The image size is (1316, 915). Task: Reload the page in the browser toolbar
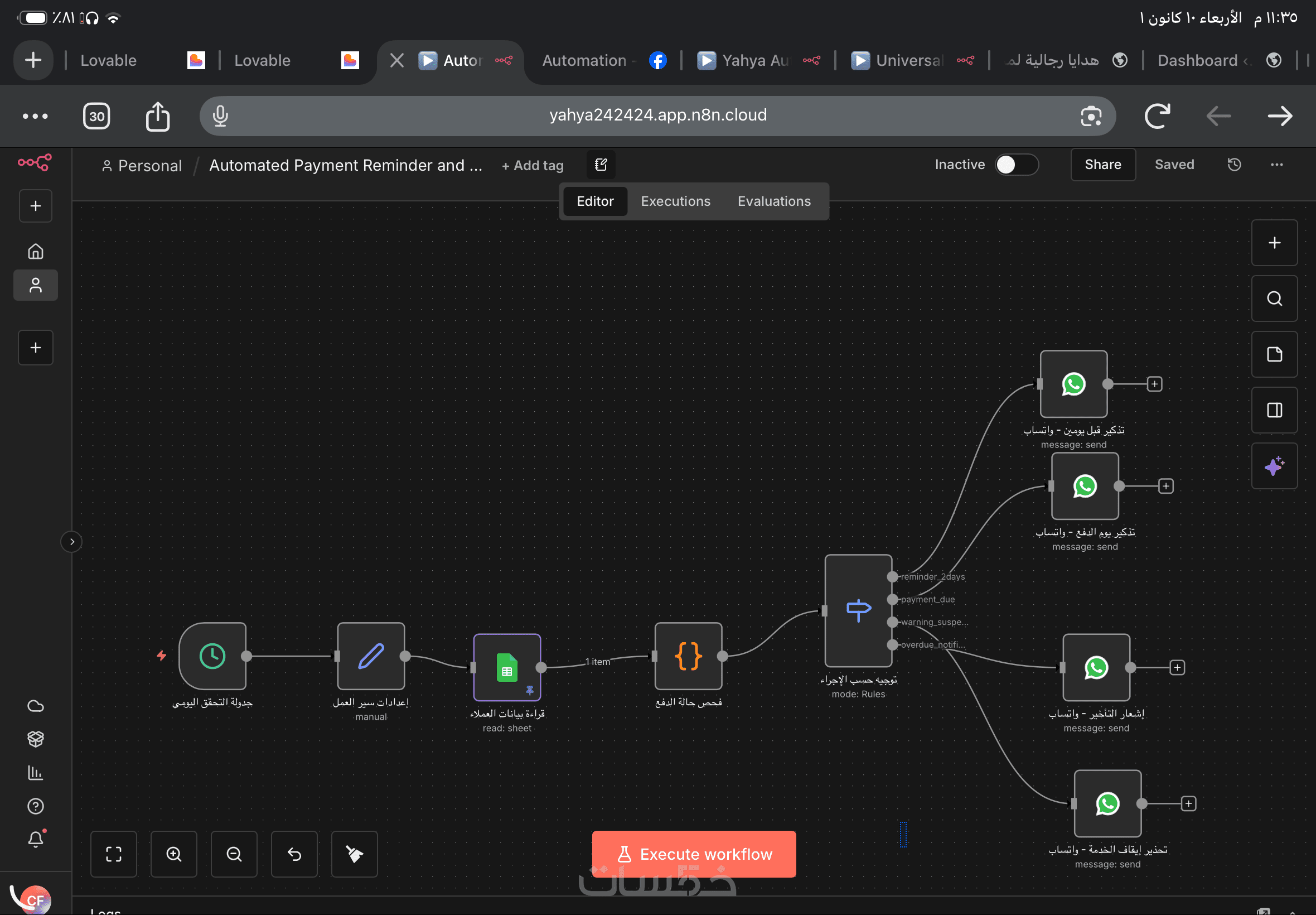[x=1156, y=117]
